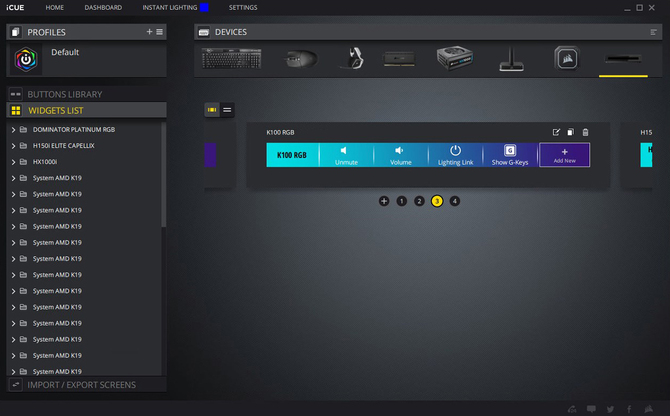The width and height of the screenshot is (670, 416).
Task: Go to screen page 2
Action: point(419,201)
